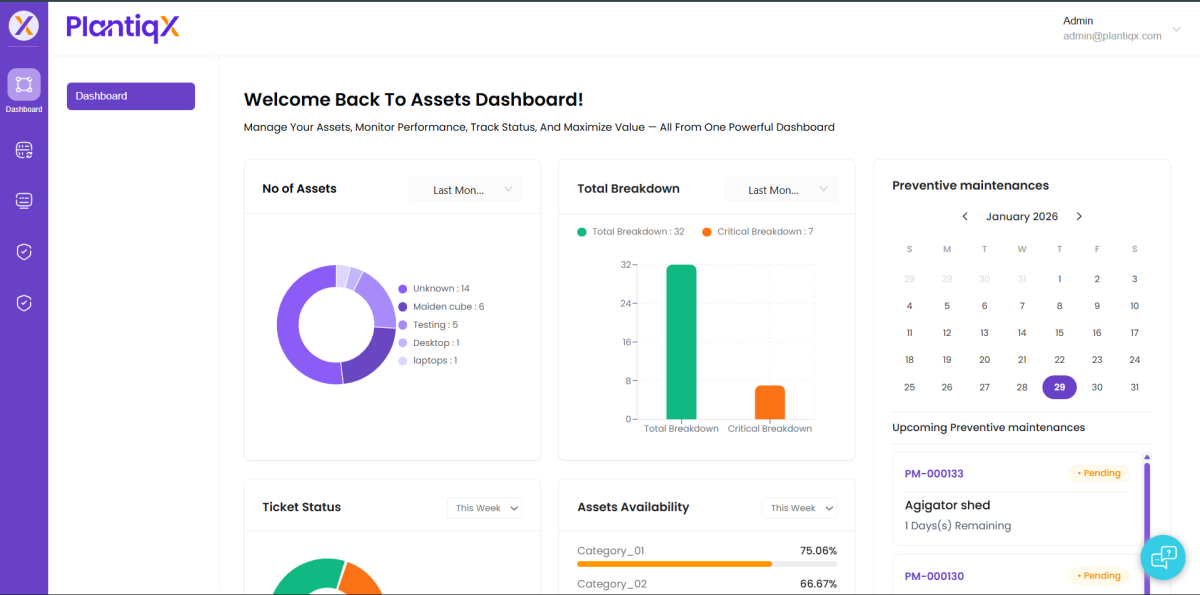The width and height of the screenshot is (1200, 595).
Task: Expand the Admin account dropdown arrow
Action: pos(1176,29)
